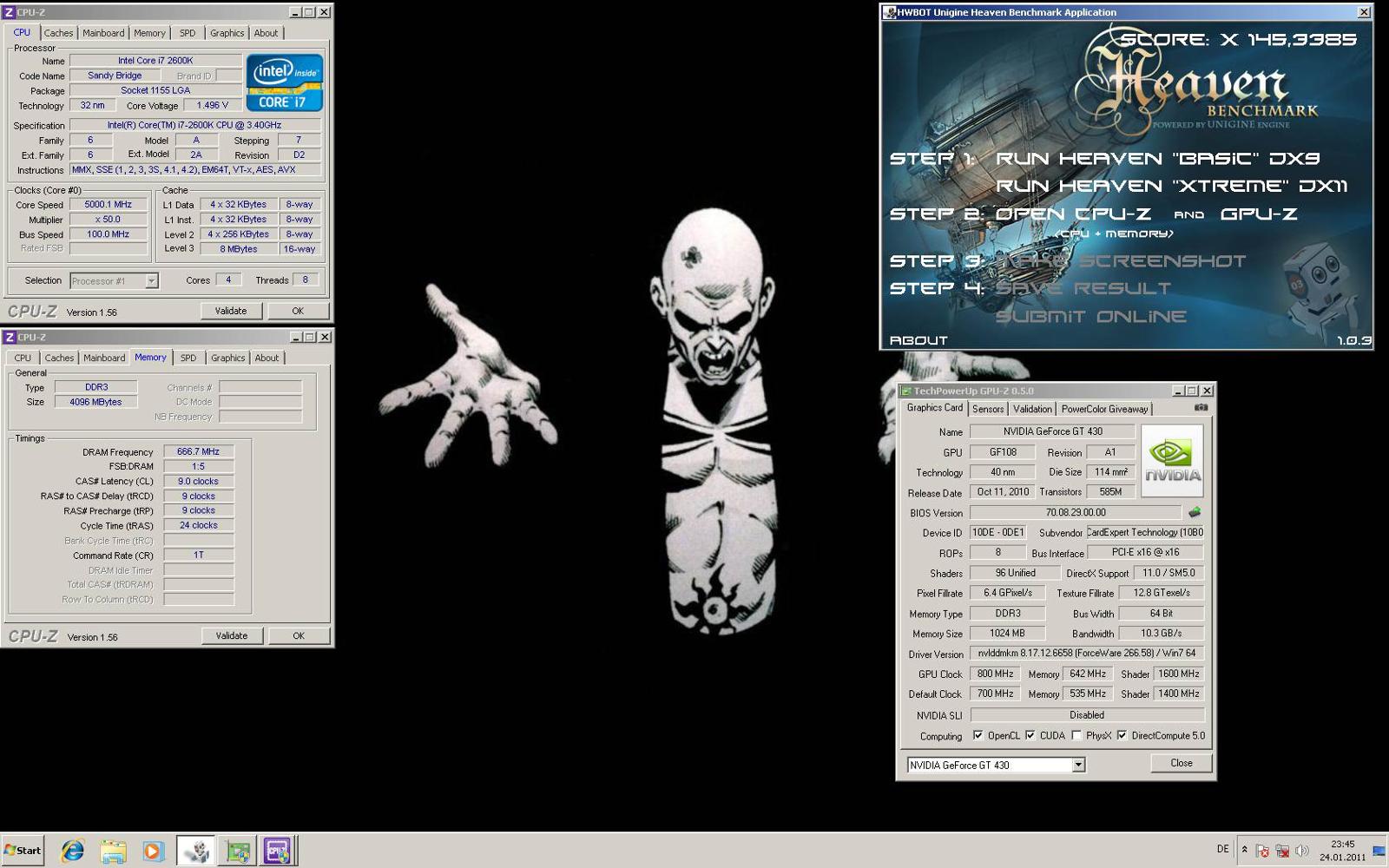Screen dimensions: 1389x868
Task: Open Graphics tab in lower CPU-Z window
Action: tap(227, 358)
